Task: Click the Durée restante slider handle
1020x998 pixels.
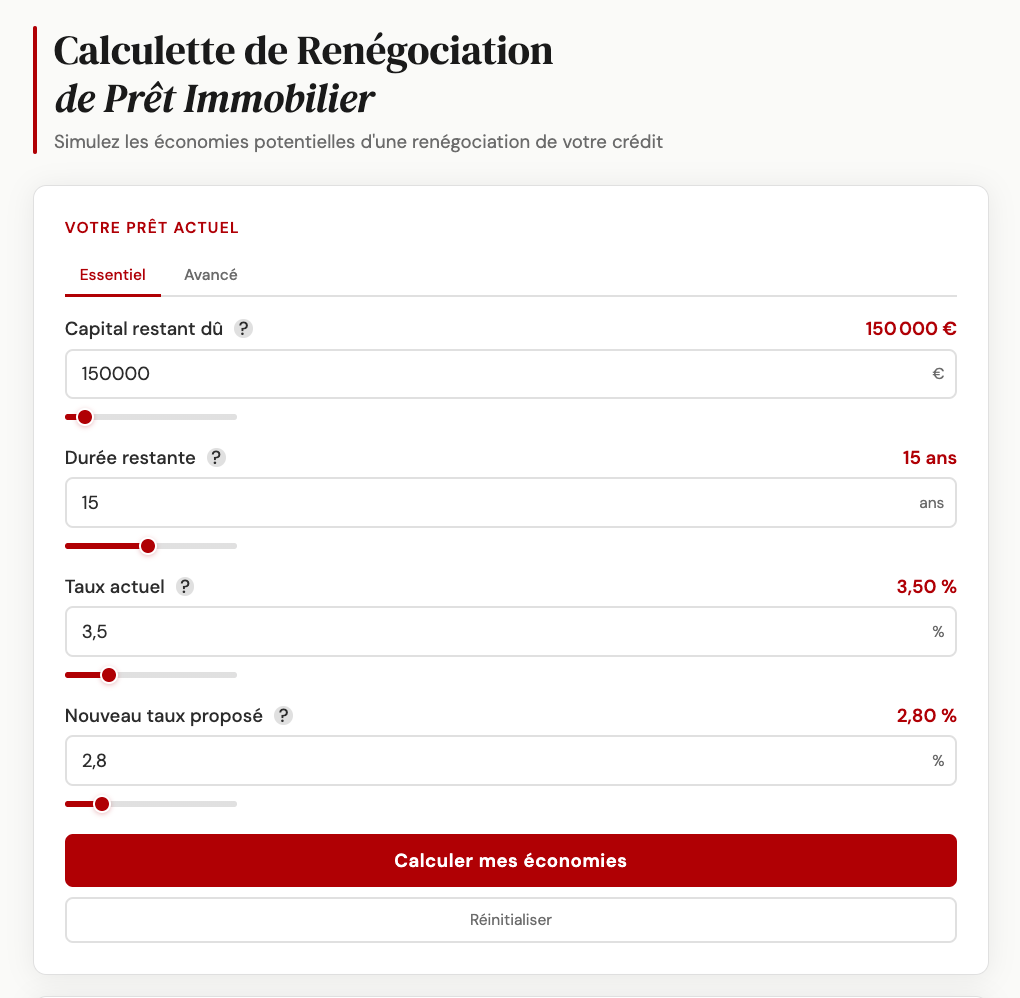Action: click(147, 546)
